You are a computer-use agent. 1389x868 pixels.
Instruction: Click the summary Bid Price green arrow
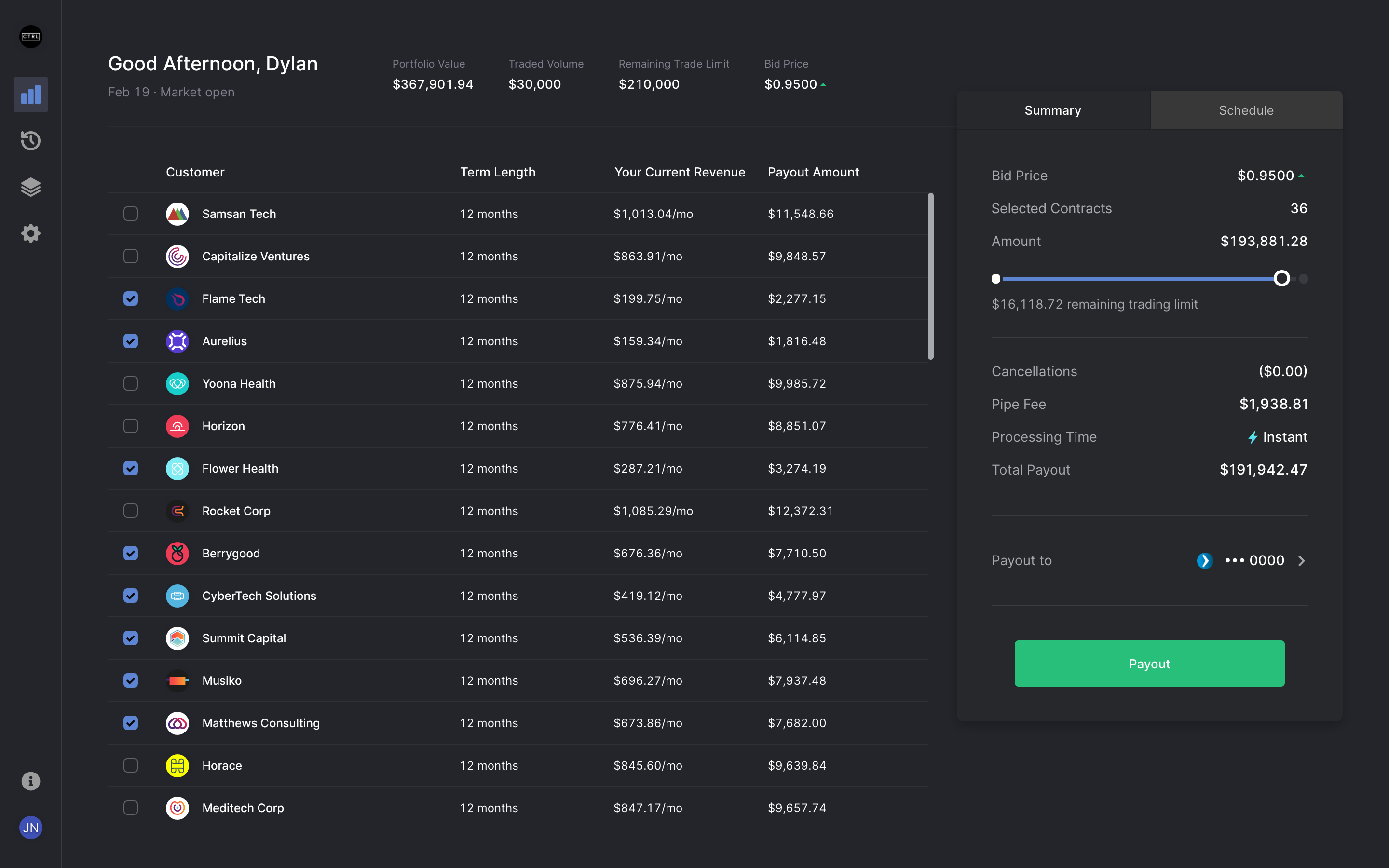click(x=1301, y=176)
